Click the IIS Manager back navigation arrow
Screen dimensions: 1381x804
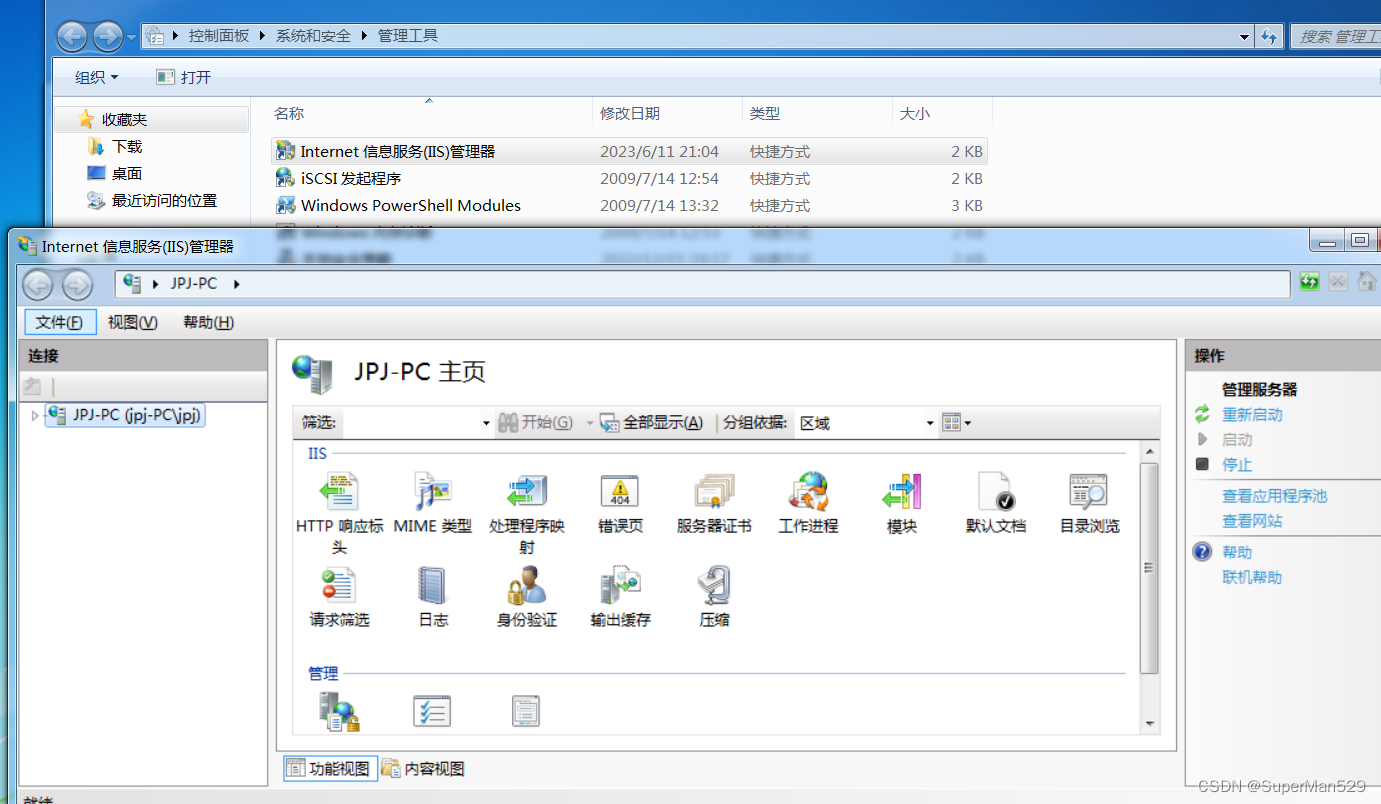pos(38,285)
